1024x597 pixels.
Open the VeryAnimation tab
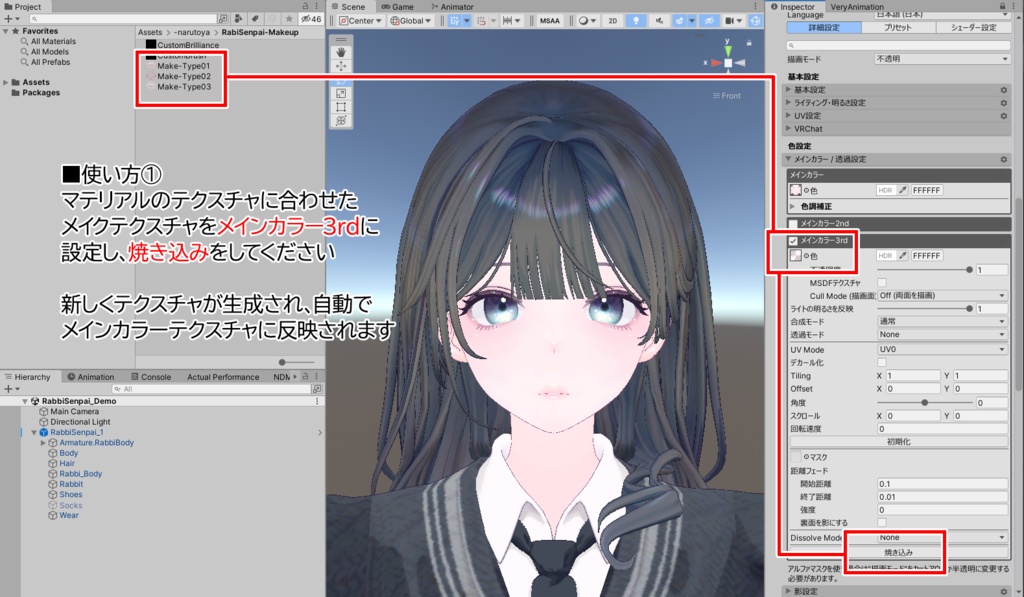[857, 7]
